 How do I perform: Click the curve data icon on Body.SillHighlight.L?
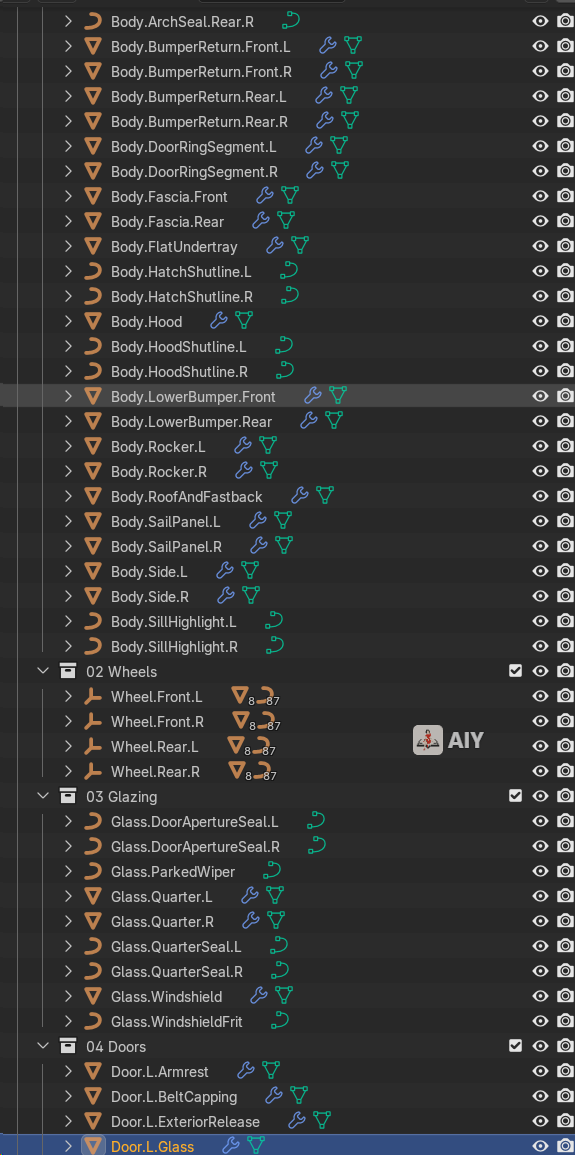pos(274,621)
